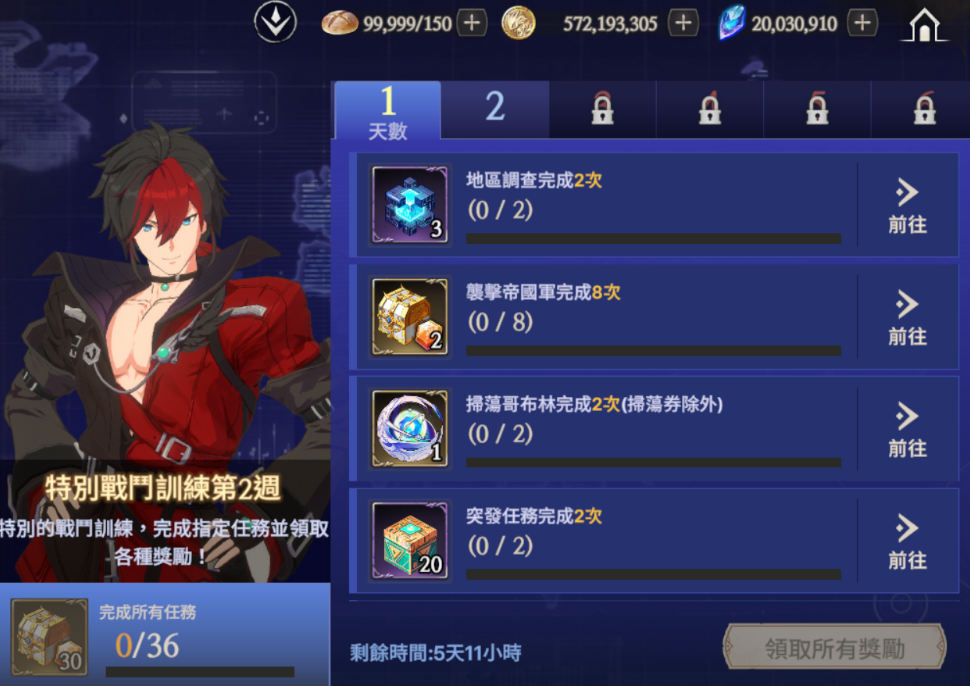Image resolution: width=970 pixels, height=686 pixels.
Task: Select the Day 1 天數 tab
Action: point(388,110)
